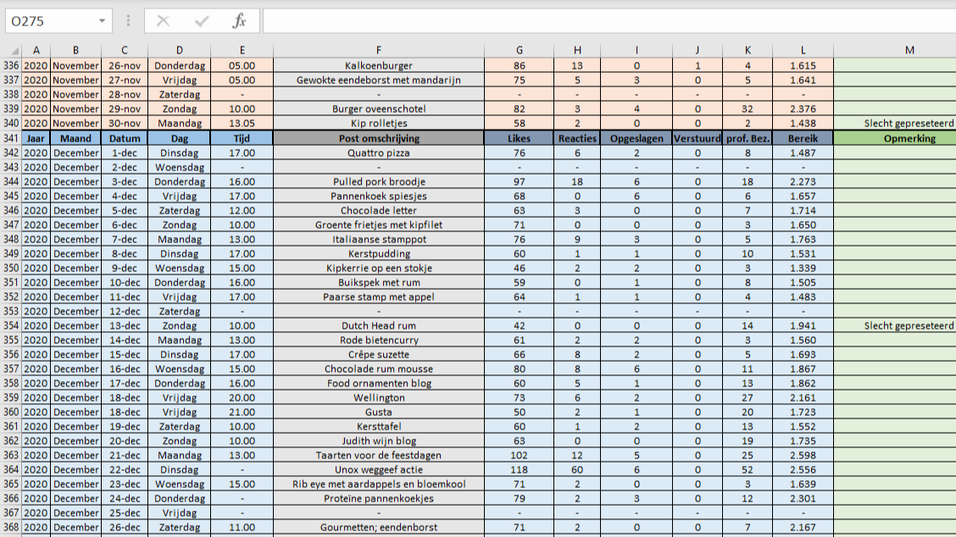Click the 'Dag' header cell
956x537 pixels.
[x=179, y=138]
